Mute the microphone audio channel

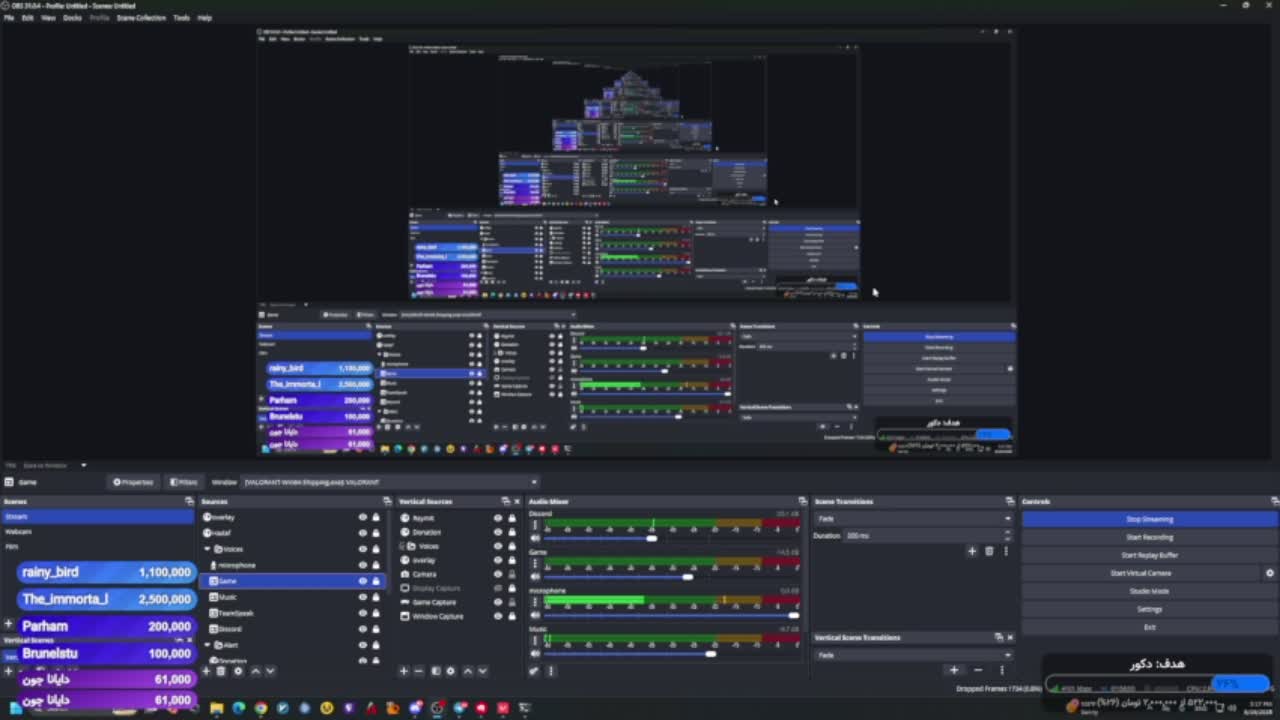click(535, 615)
